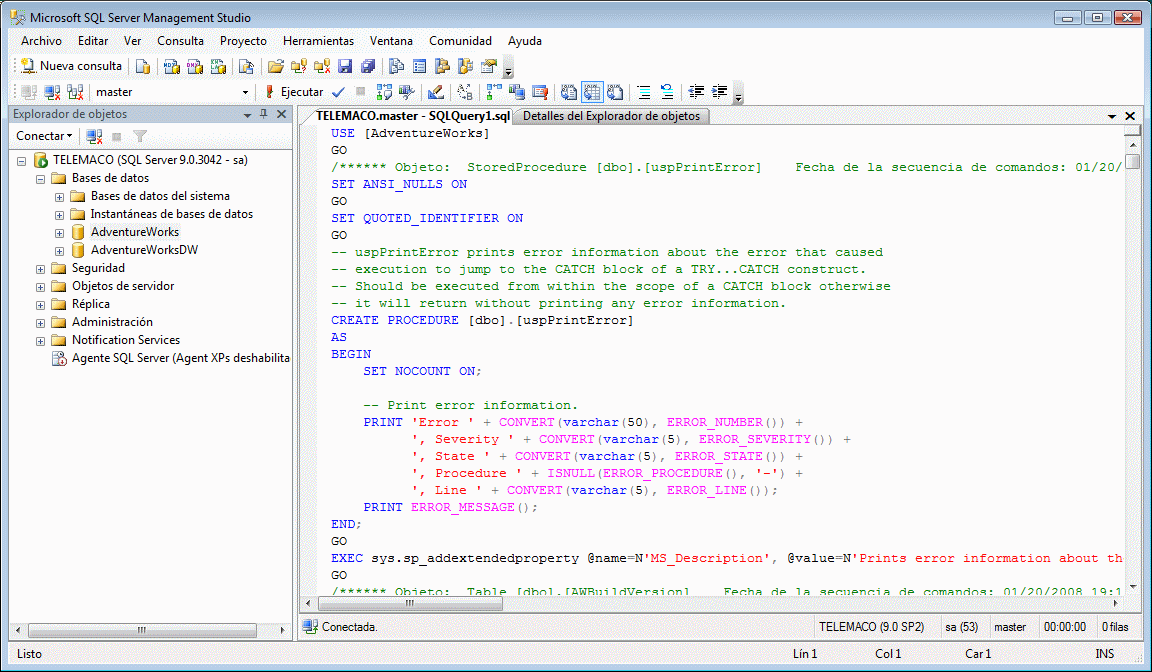Switch to Detalles del Explorador de objetos tab
This screenshot has height=672, width=1152.
click(611, 116)
